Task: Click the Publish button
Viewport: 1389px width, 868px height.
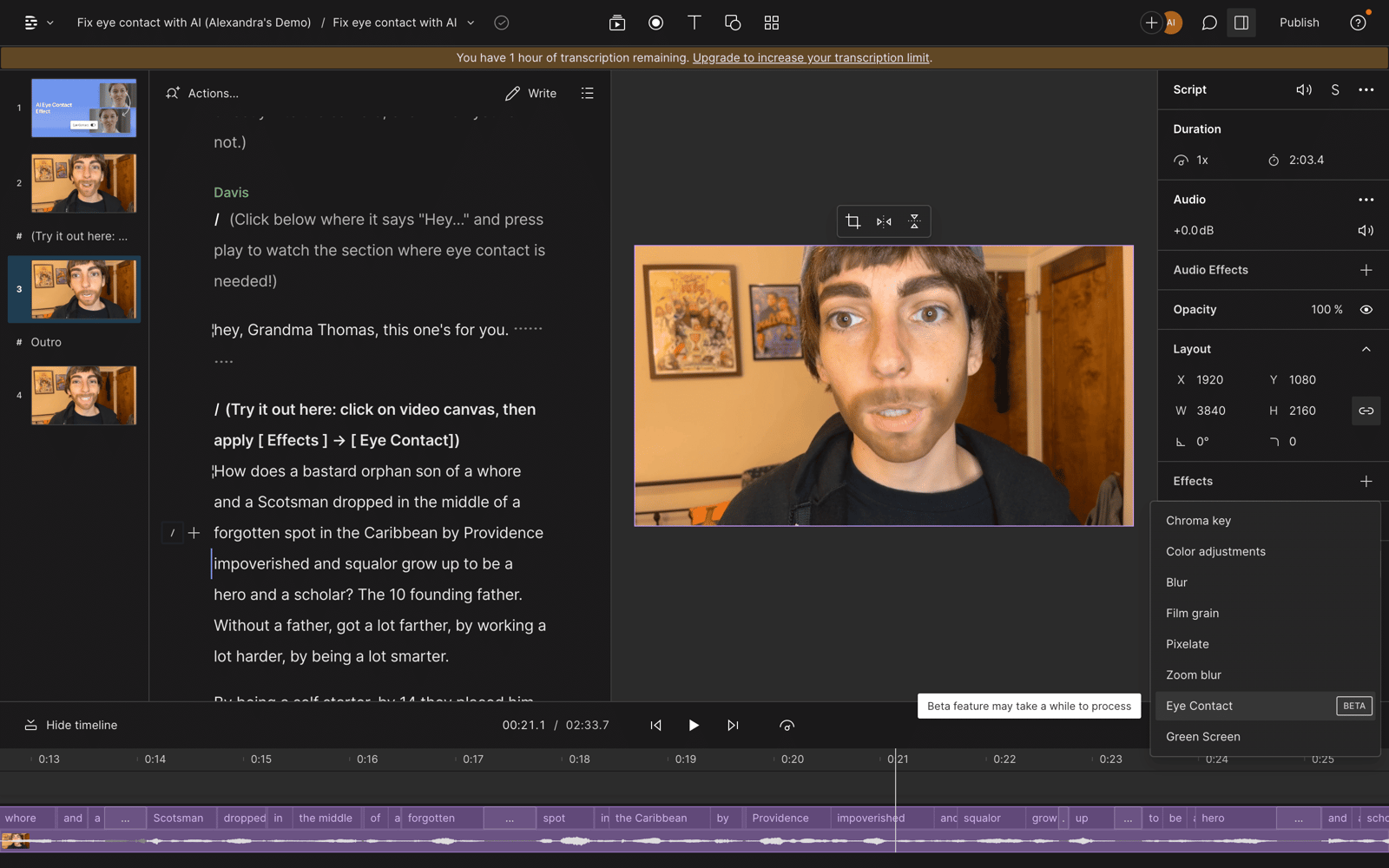Action: [1299, 23]
